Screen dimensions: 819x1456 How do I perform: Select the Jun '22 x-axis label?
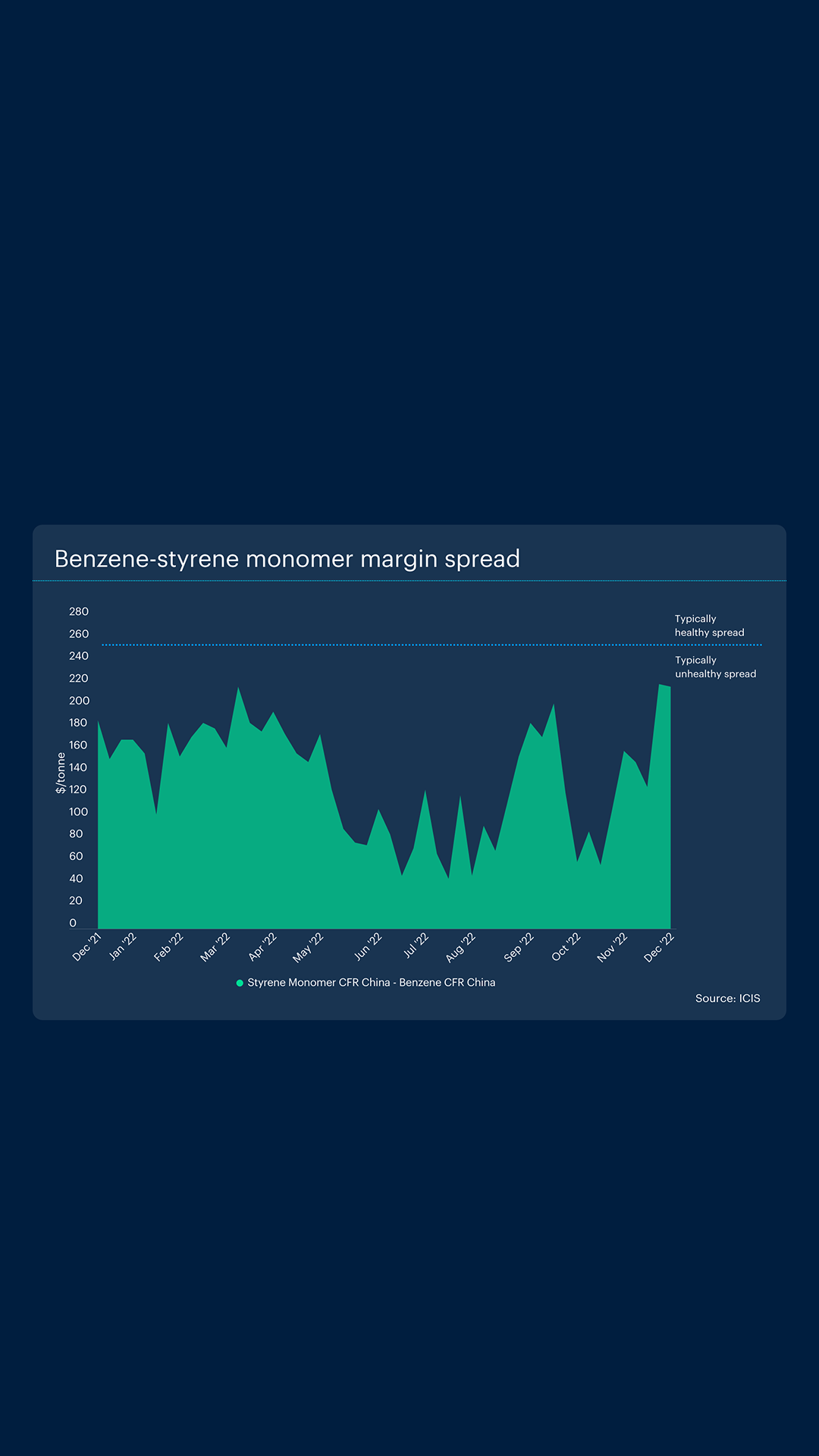(x=368, y=947)
